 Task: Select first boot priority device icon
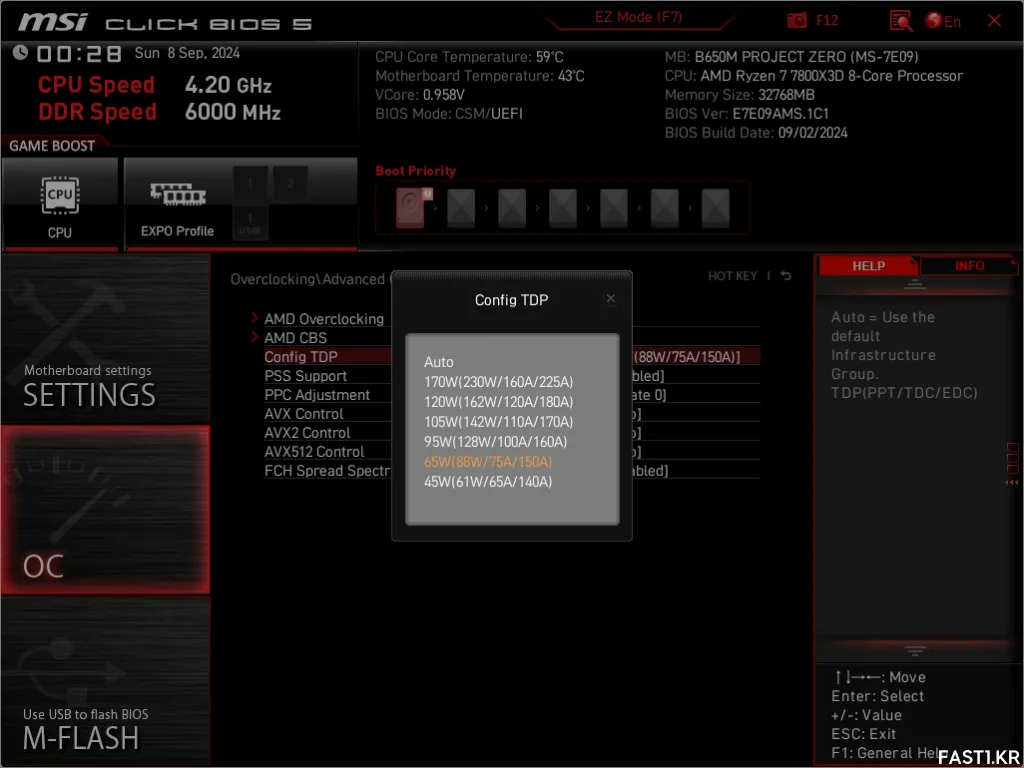click(413, 207)
